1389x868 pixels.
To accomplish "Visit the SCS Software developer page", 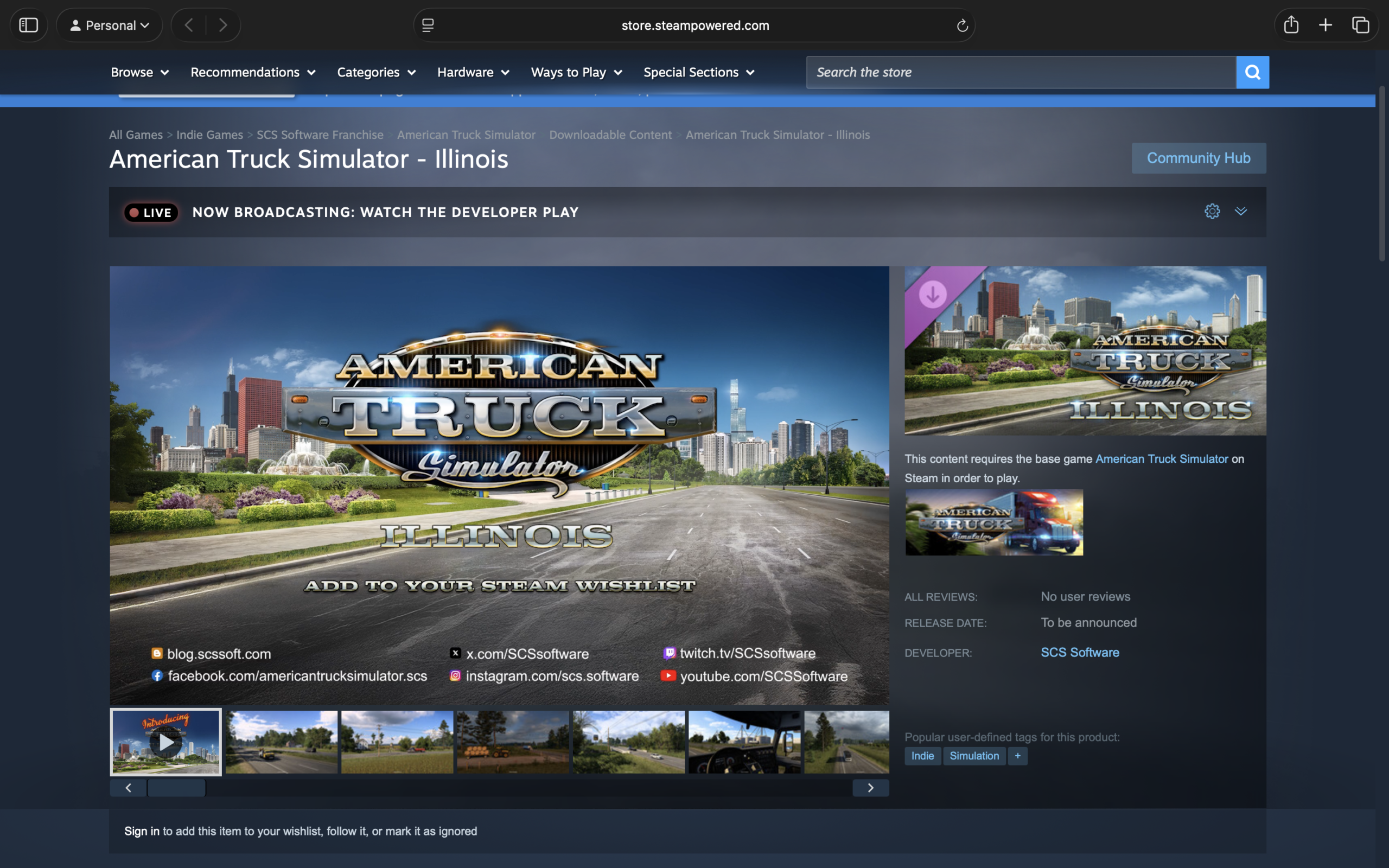I will [1079, 652].
